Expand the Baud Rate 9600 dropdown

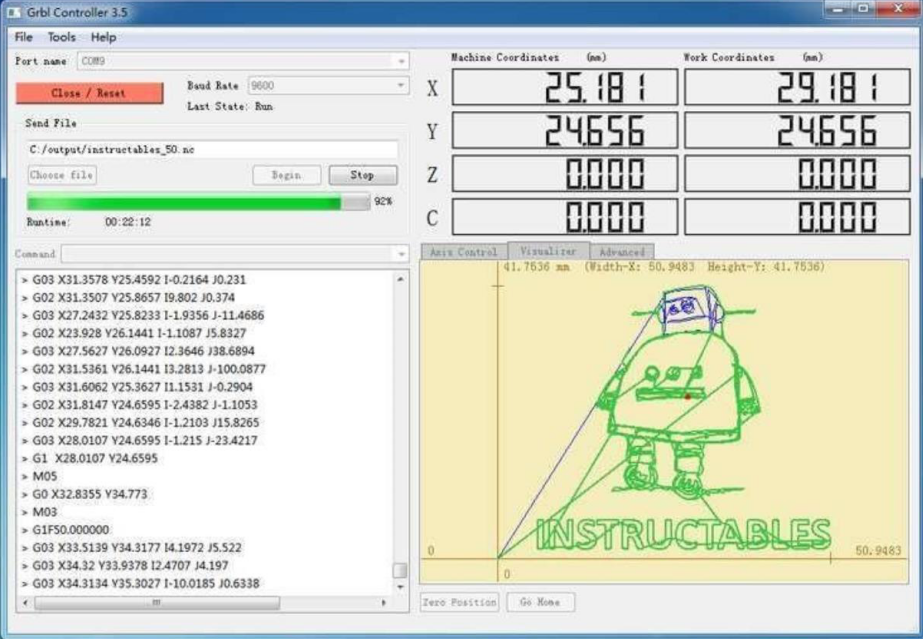point(401,85)
